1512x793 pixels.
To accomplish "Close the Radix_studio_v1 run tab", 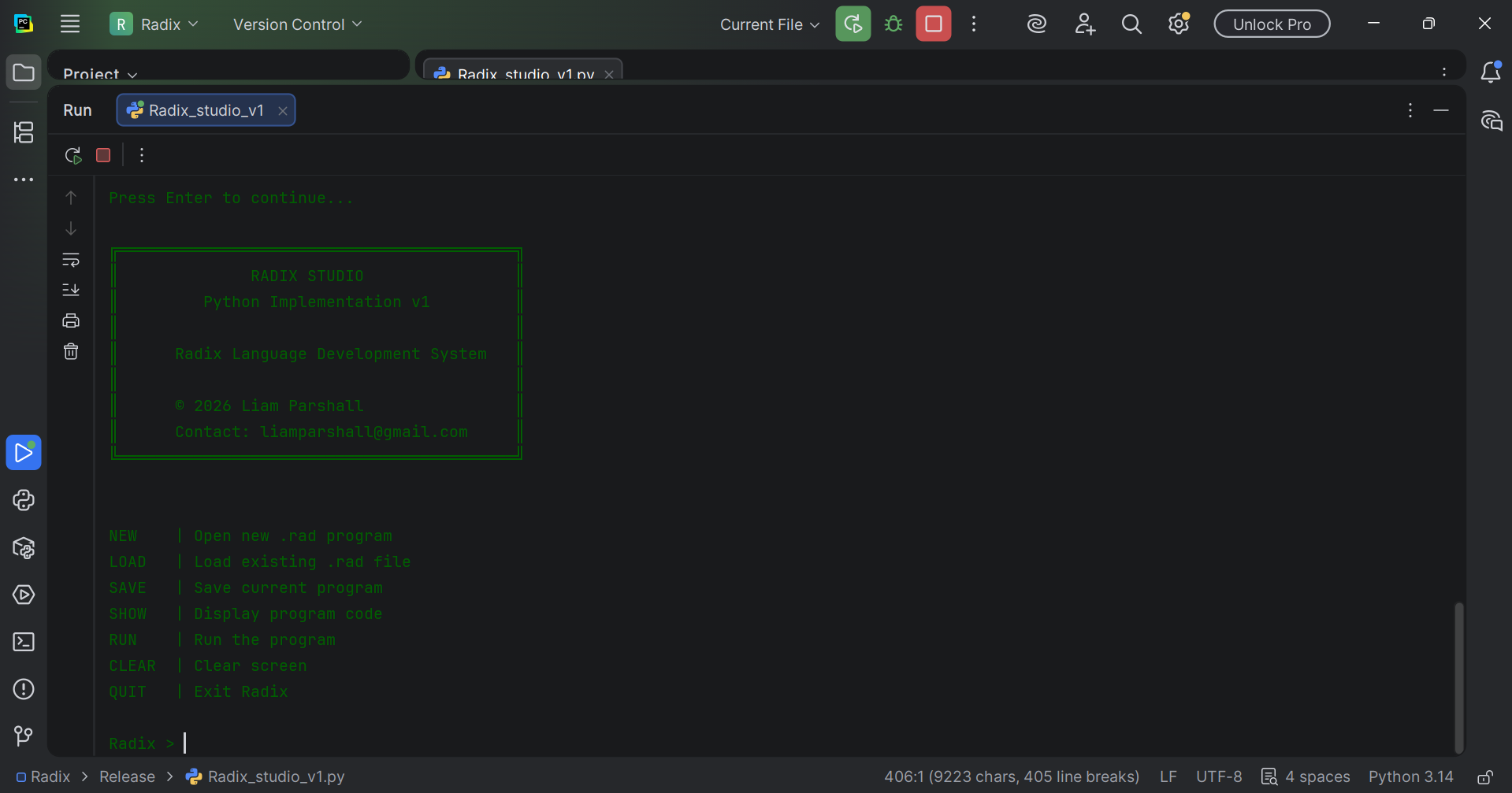I will coord(282,111).
